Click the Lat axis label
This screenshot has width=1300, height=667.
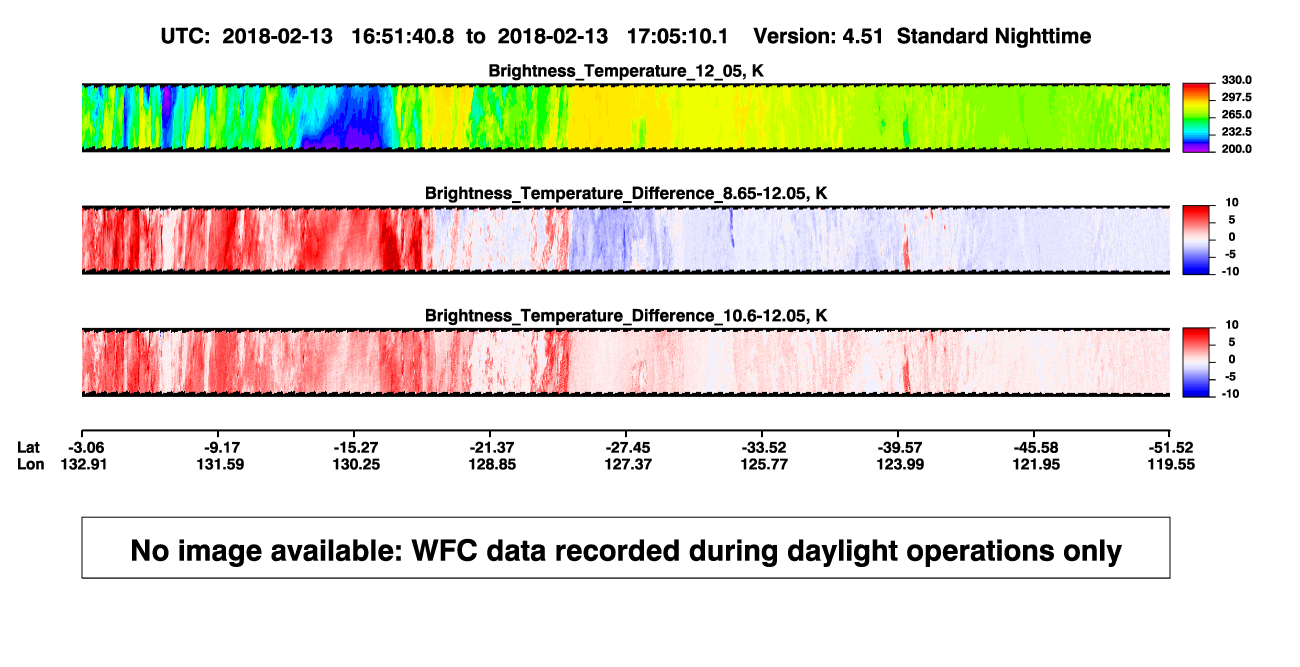click(29, 447)
